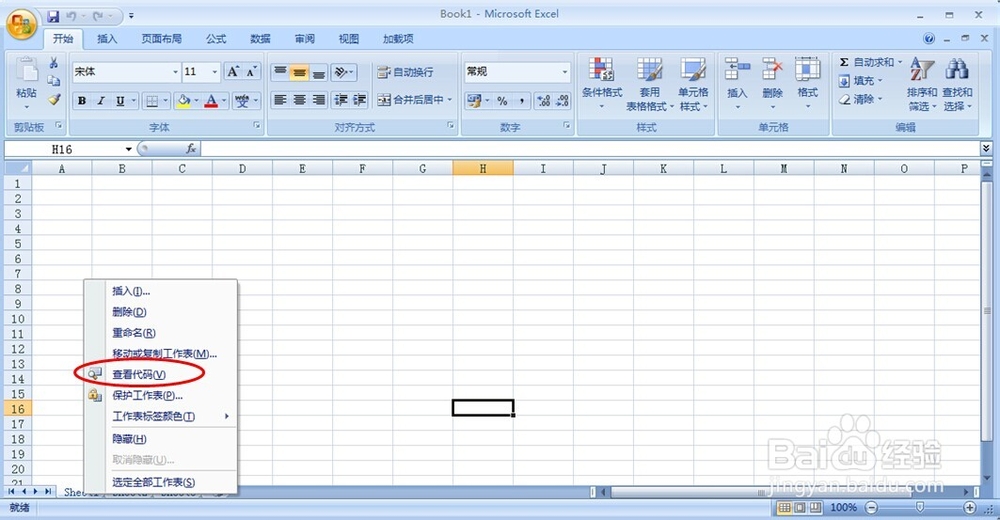Toggle top vertical align button
This screenshot has width=1000, height=520.
[x=280, y=72]
